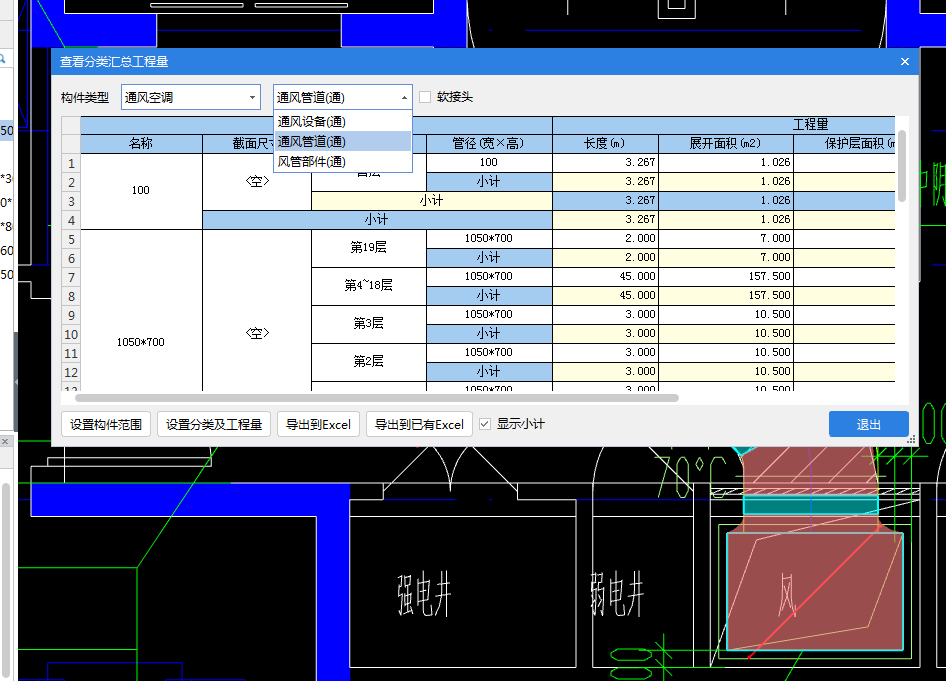Click the 第19层 floor cell

(369, 248)
